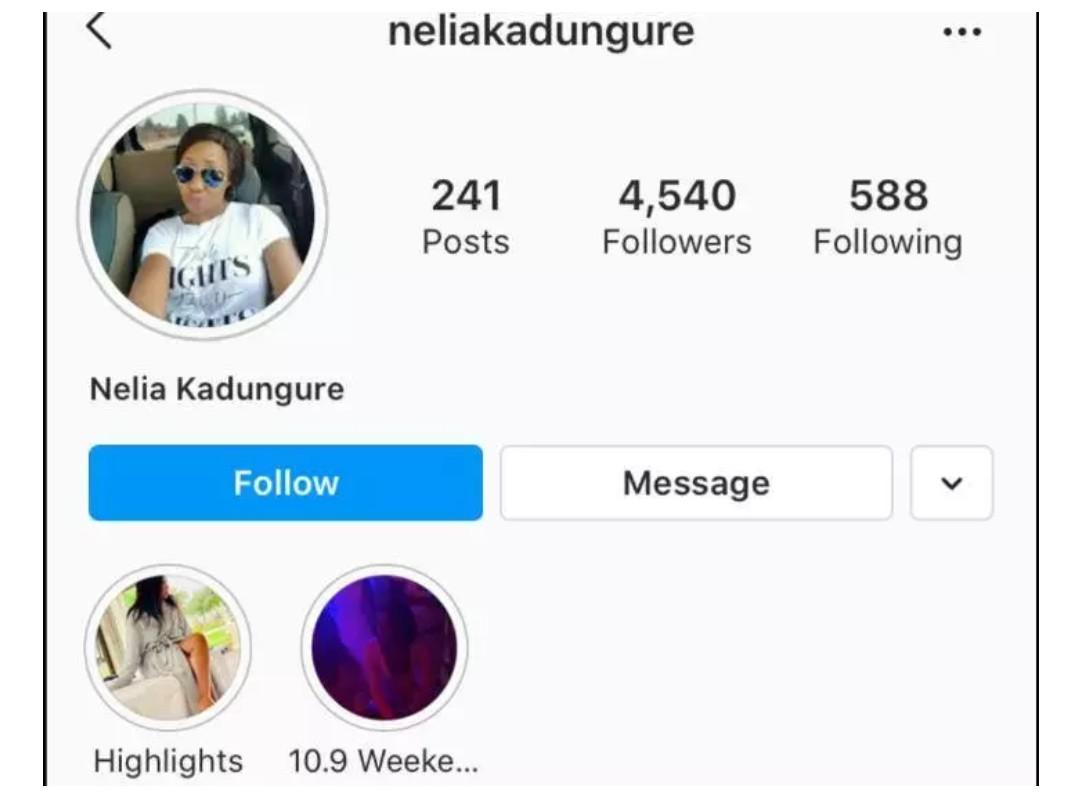Image resolution: width=1080 pixels, height=806 pixels.
Task: Tap the Posts label
Action: (466, 242)
